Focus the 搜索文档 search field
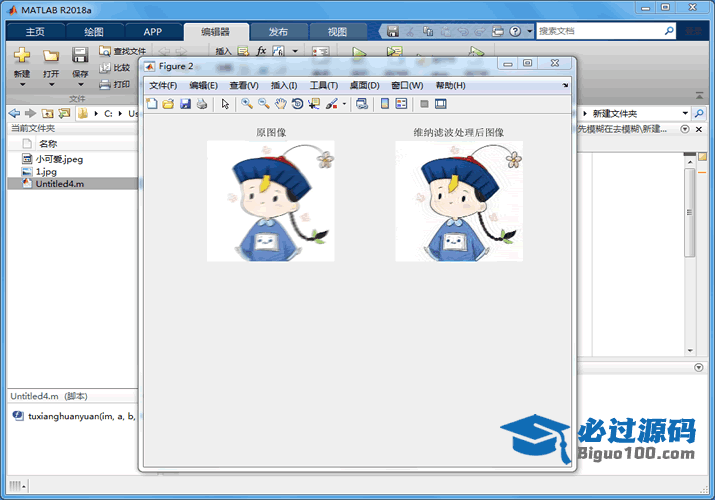The width and height of the screenshot is (715, 500). point(600,31)
